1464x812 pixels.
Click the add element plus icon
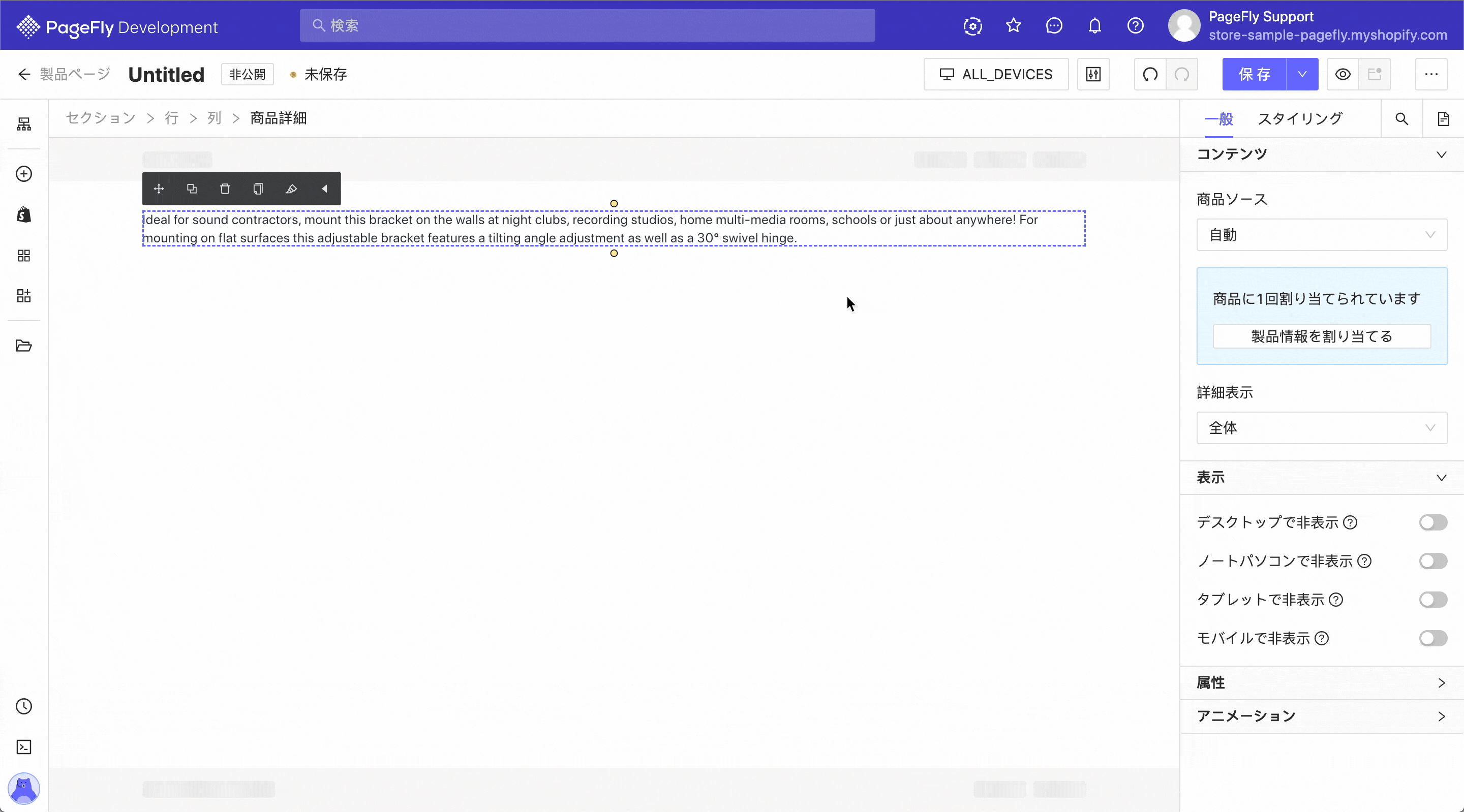[24, 174]
